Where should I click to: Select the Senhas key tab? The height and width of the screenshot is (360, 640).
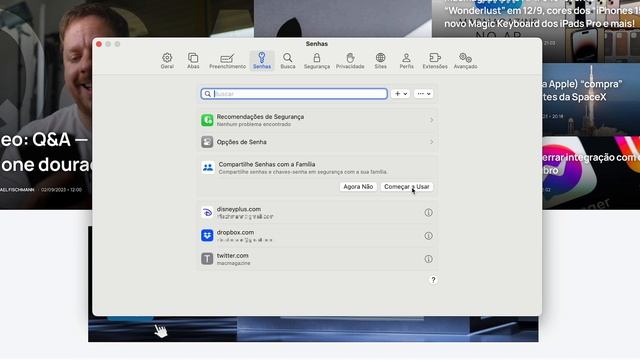[262, 61]
